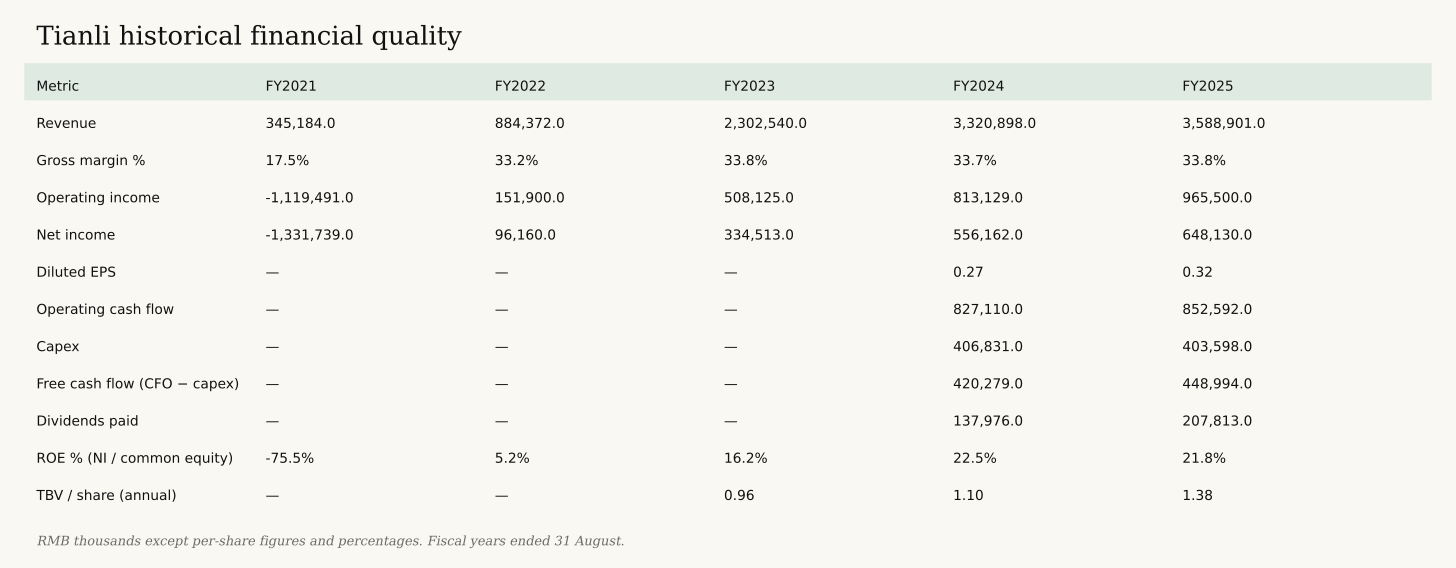
Task: Click FY2025 operating cash flow 852,592.0
Action: click(1217, 309)
